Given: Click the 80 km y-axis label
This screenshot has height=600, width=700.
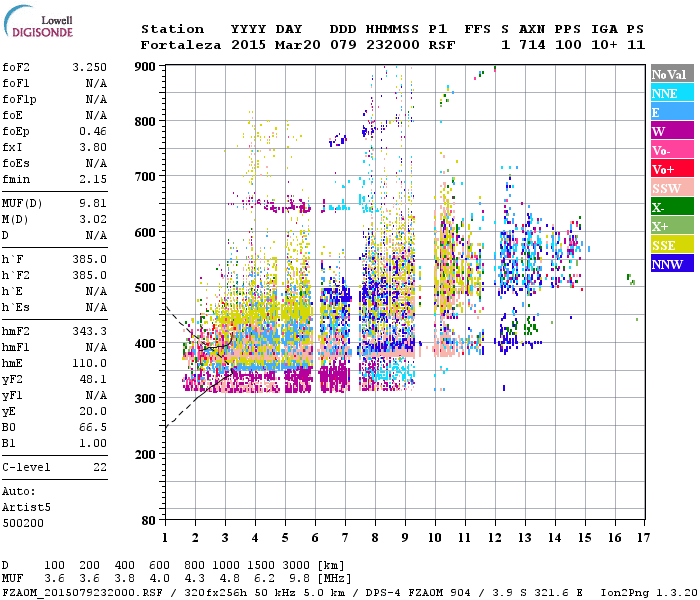Looking at the screenshot, I should point(149,521).
